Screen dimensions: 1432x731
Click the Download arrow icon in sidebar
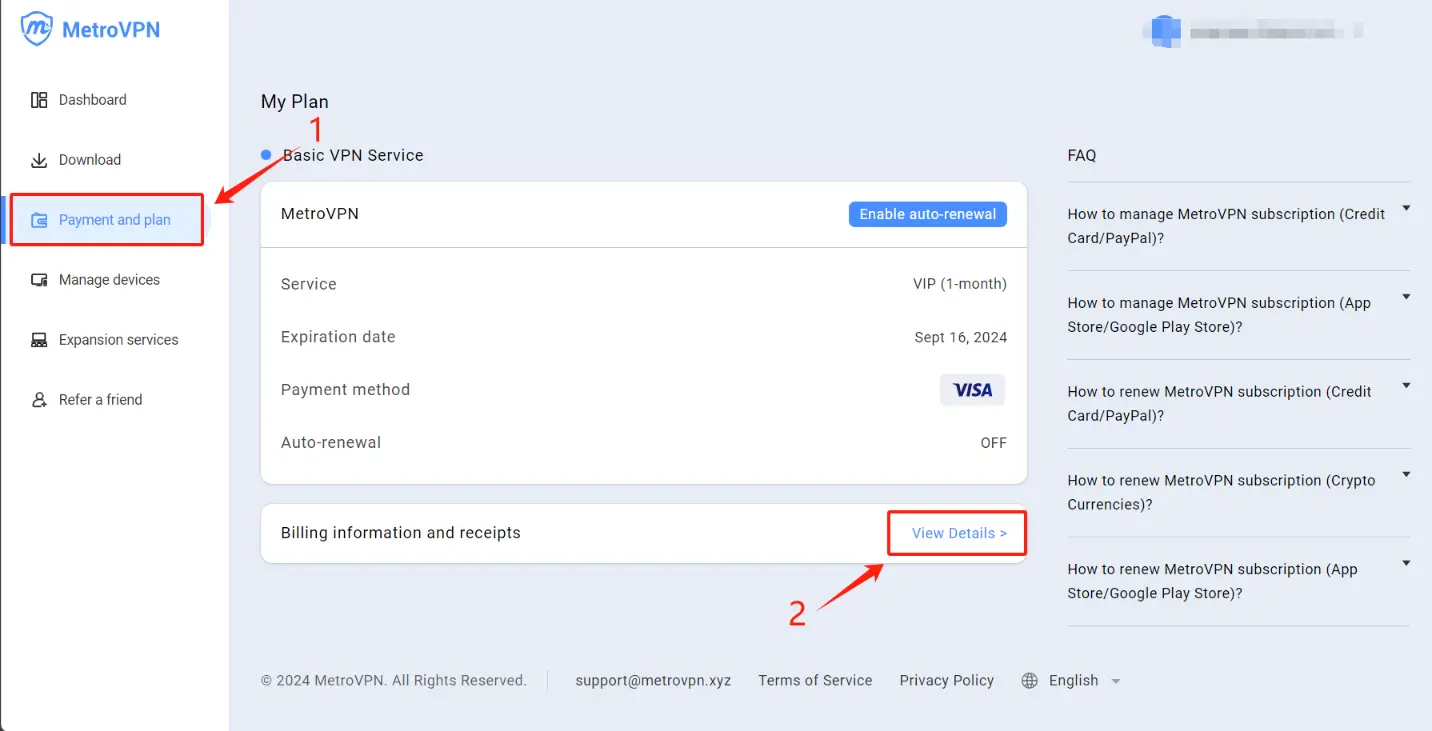pyautogui.click(x=39, y=160)
